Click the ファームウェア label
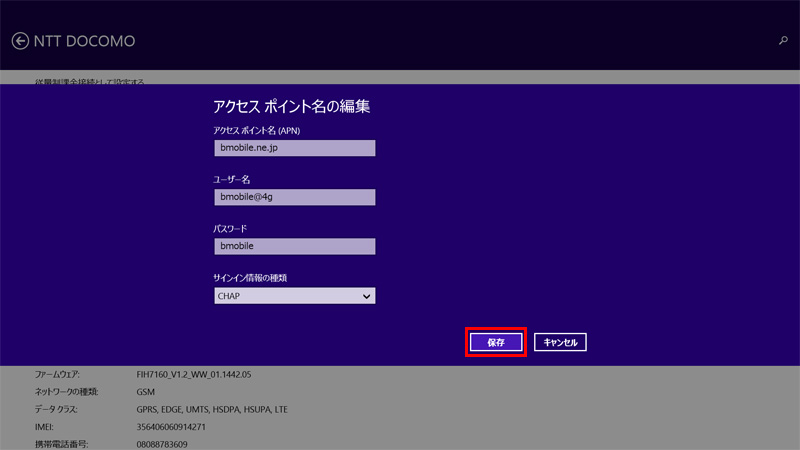This screenshot has width=800, height=450. [x=57, y=374]
